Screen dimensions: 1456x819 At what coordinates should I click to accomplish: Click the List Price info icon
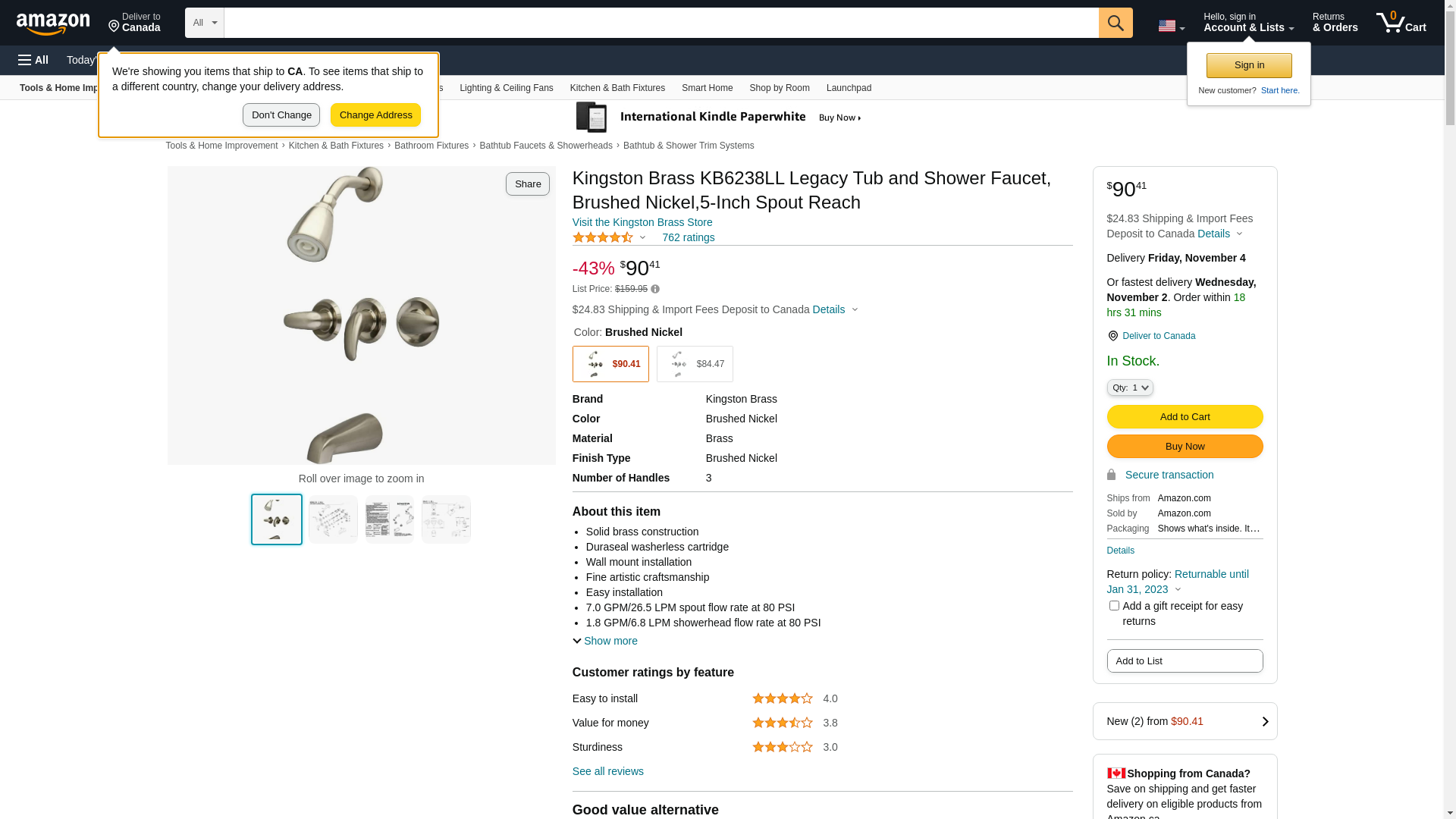(x=655, y=289)
